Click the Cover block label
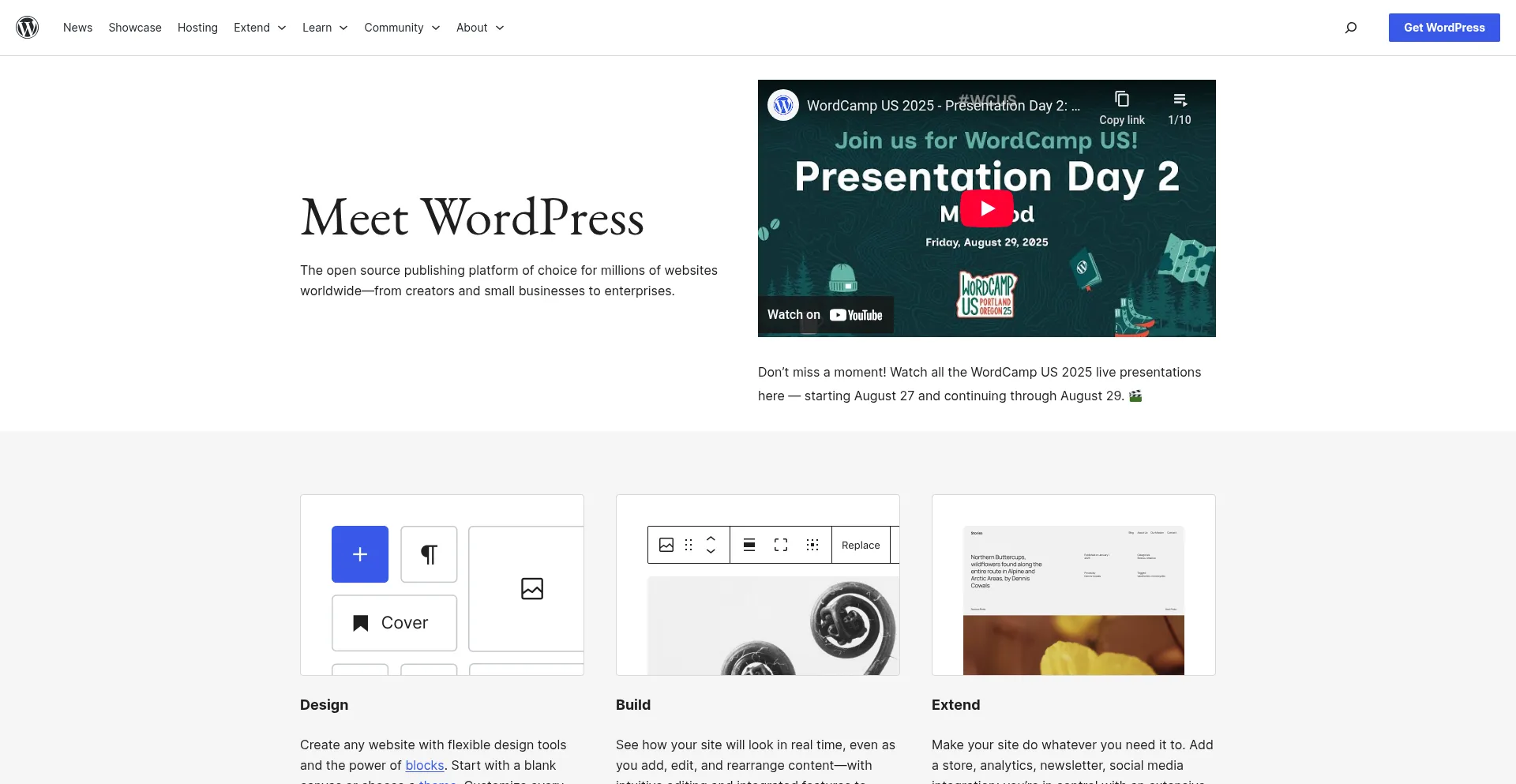Viewport: 1516px width, 784px height. point(404,623)
